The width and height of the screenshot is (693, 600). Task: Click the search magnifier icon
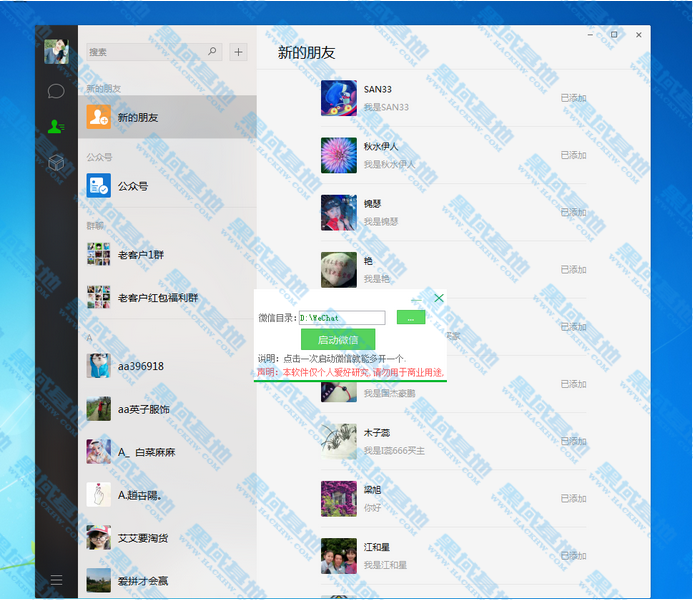pyautogui.click(x=212, y=51)
